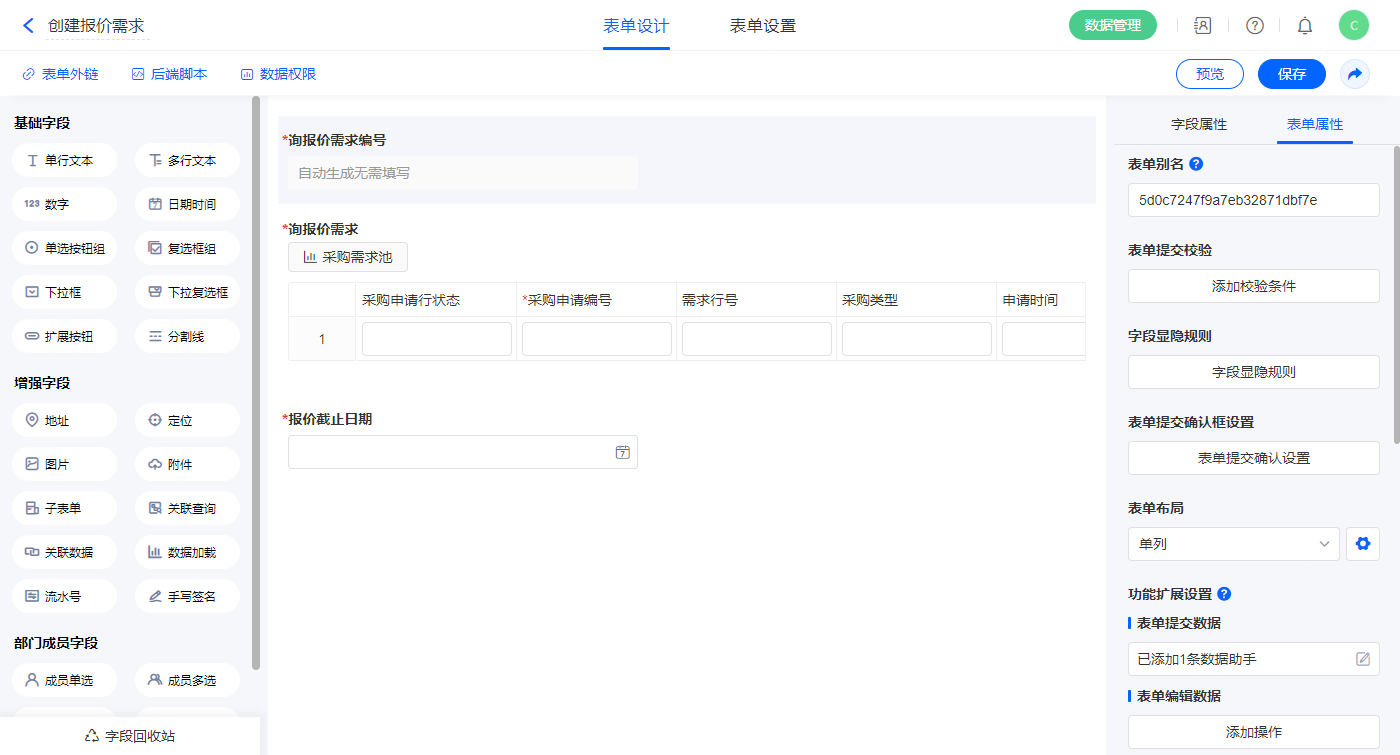This screenshot has height=755, width=1400.
Task: Expand the form layout dropdown showing 单列
Action: click(x=1233, y=544)
